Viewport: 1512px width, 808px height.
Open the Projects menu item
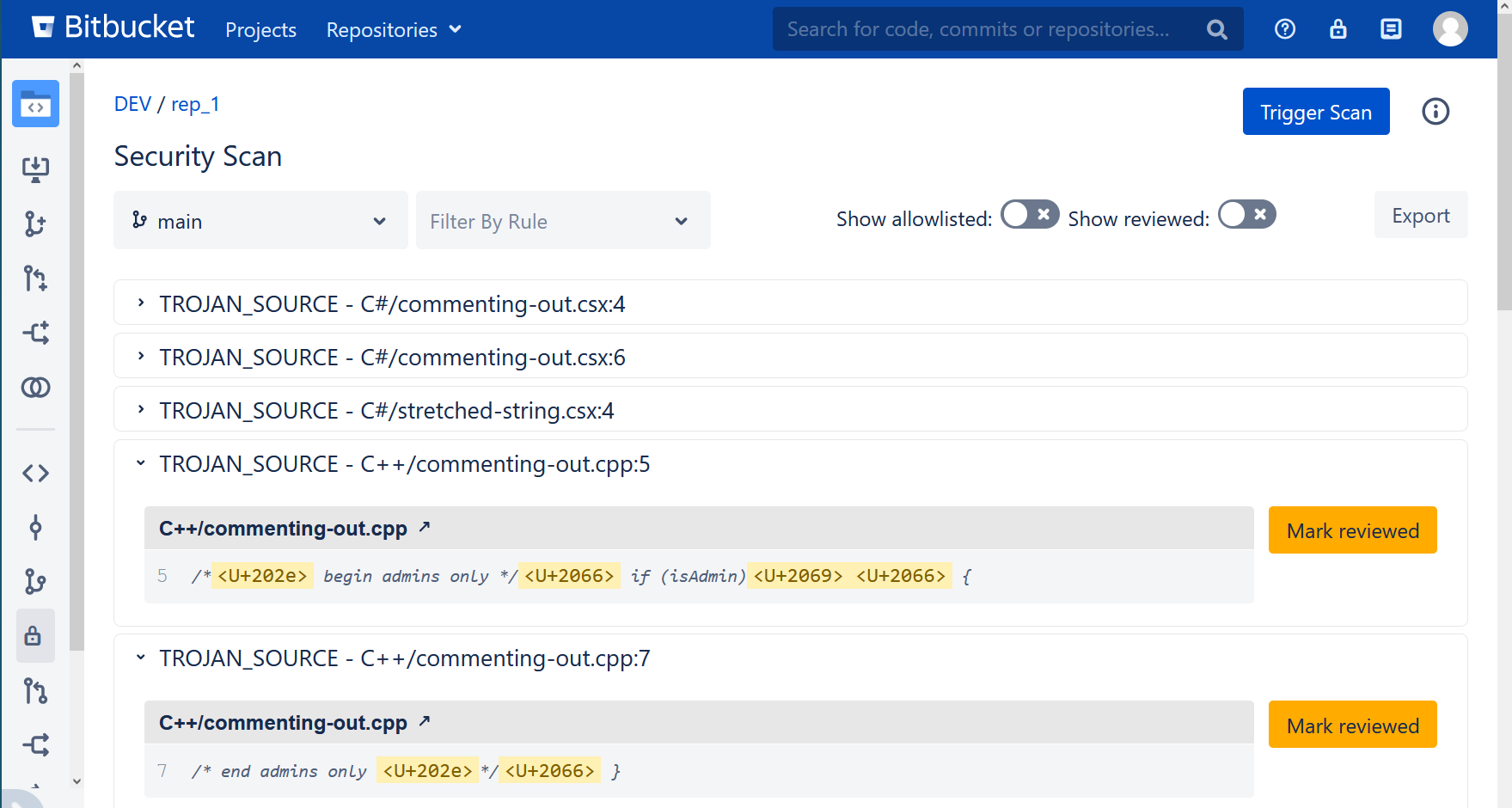pos(260,30)
